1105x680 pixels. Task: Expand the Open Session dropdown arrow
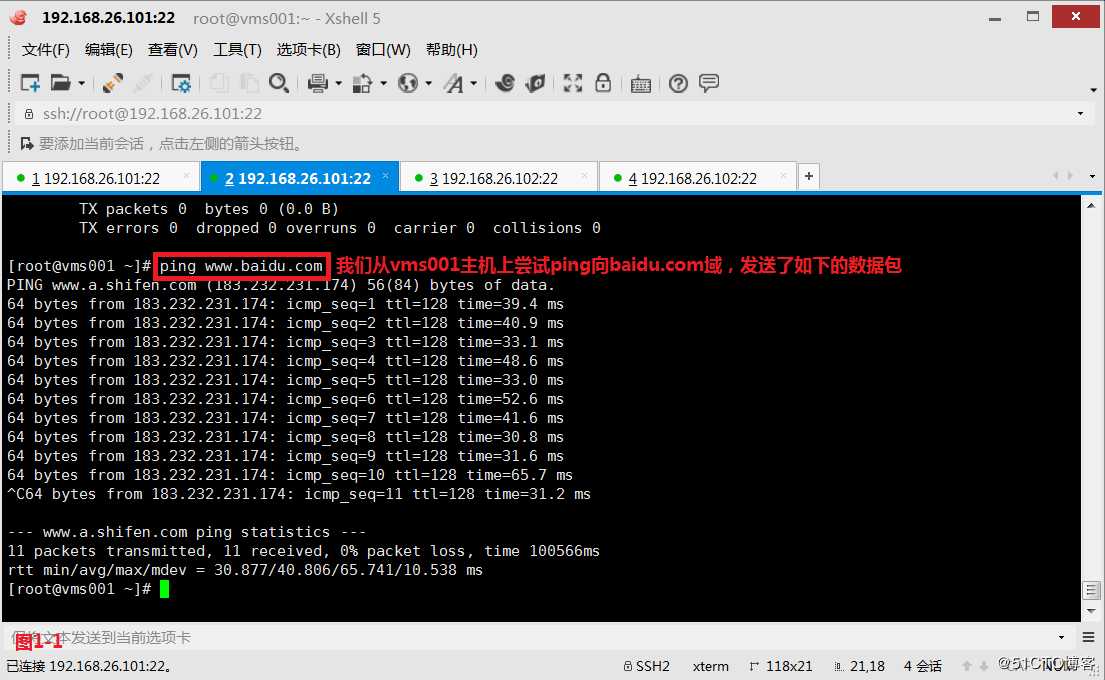[82, 84]
